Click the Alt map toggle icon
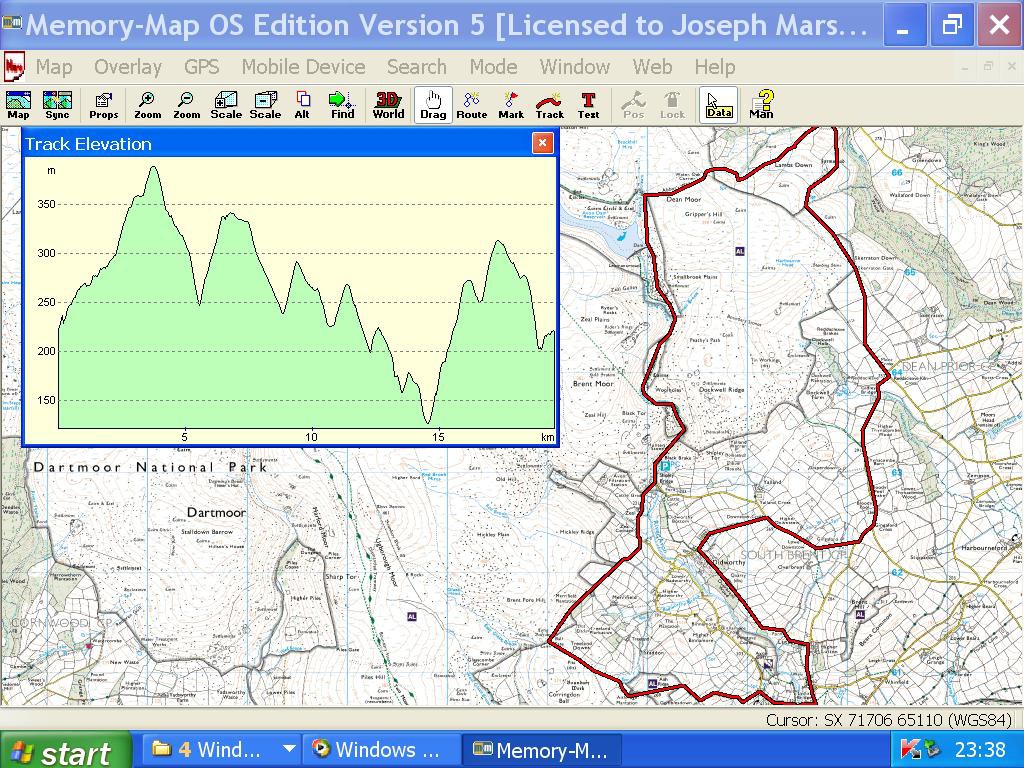The image size is (1024, 768). click(x=302, y=105)
